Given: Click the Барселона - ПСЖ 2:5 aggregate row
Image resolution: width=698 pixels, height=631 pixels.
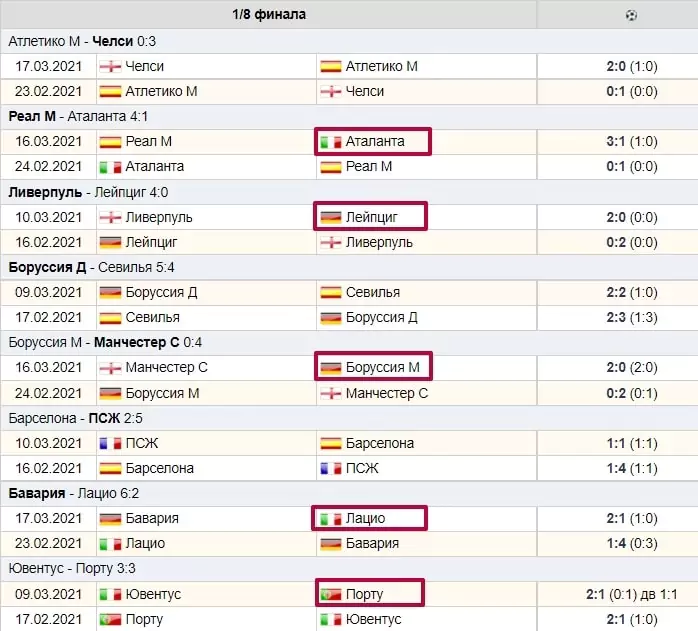Looking at the screenshot, I should [x=349, y=418].
